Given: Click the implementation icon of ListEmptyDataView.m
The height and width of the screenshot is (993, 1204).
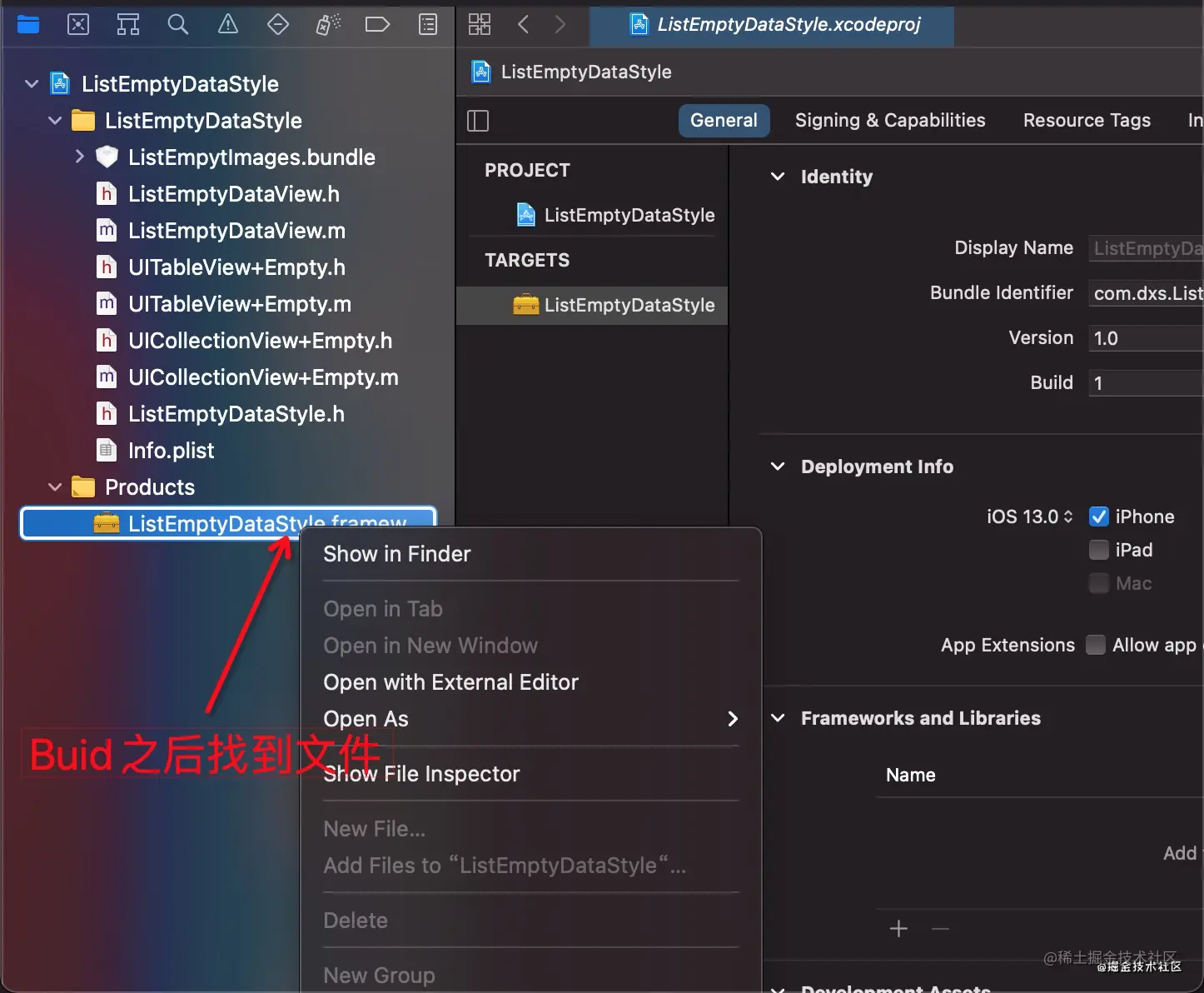Looking at the screenshot, I should 107,231.
